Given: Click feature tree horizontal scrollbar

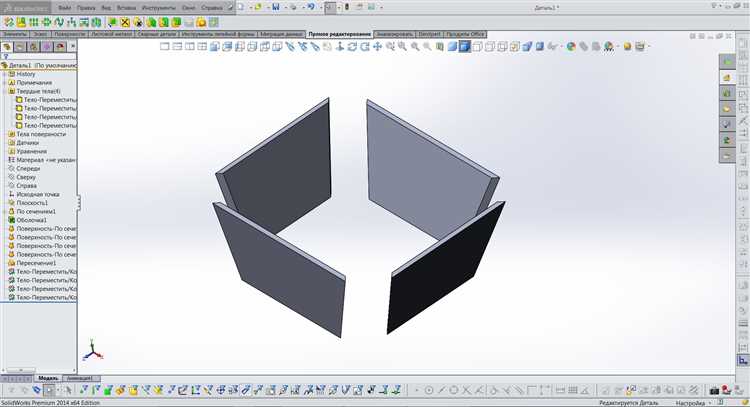Looking at the screenshot, I should click(20, 370).
